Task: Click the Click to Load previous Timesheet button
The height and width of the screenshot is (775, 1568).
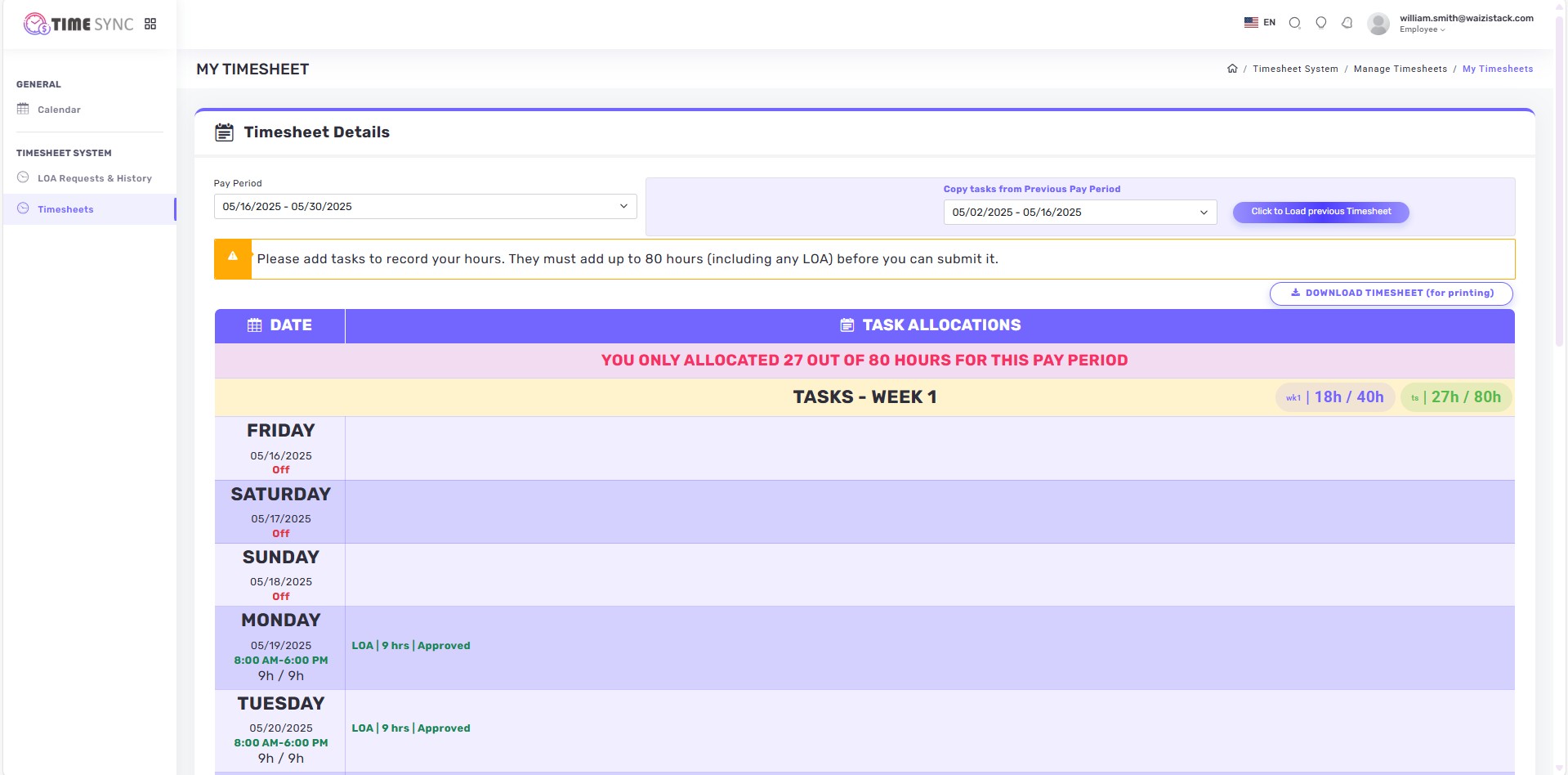Action: 1320,212
